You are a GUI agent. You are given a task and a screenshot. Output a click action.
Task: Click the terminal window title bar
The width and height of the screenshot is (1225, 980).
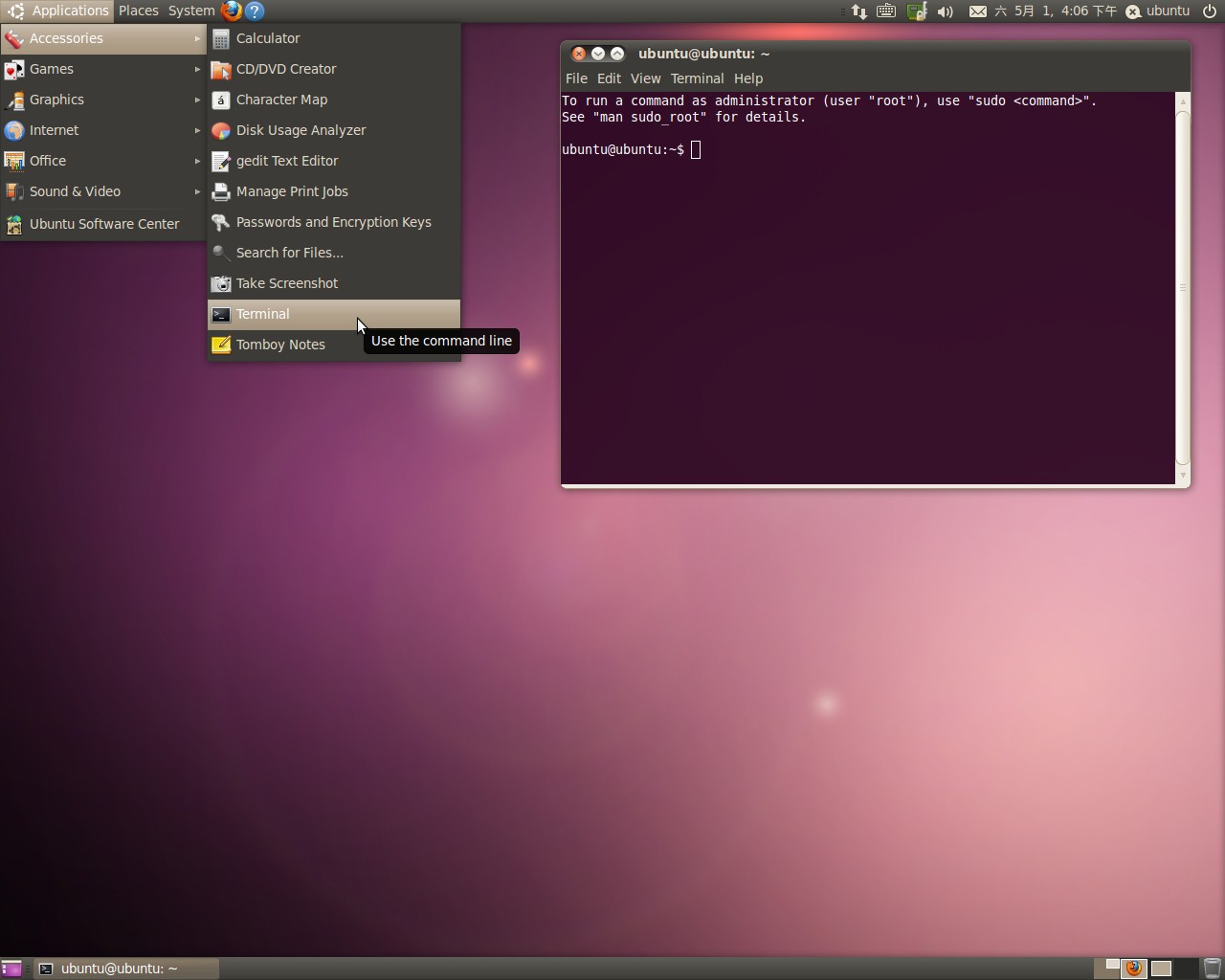[x=876, y=54]
